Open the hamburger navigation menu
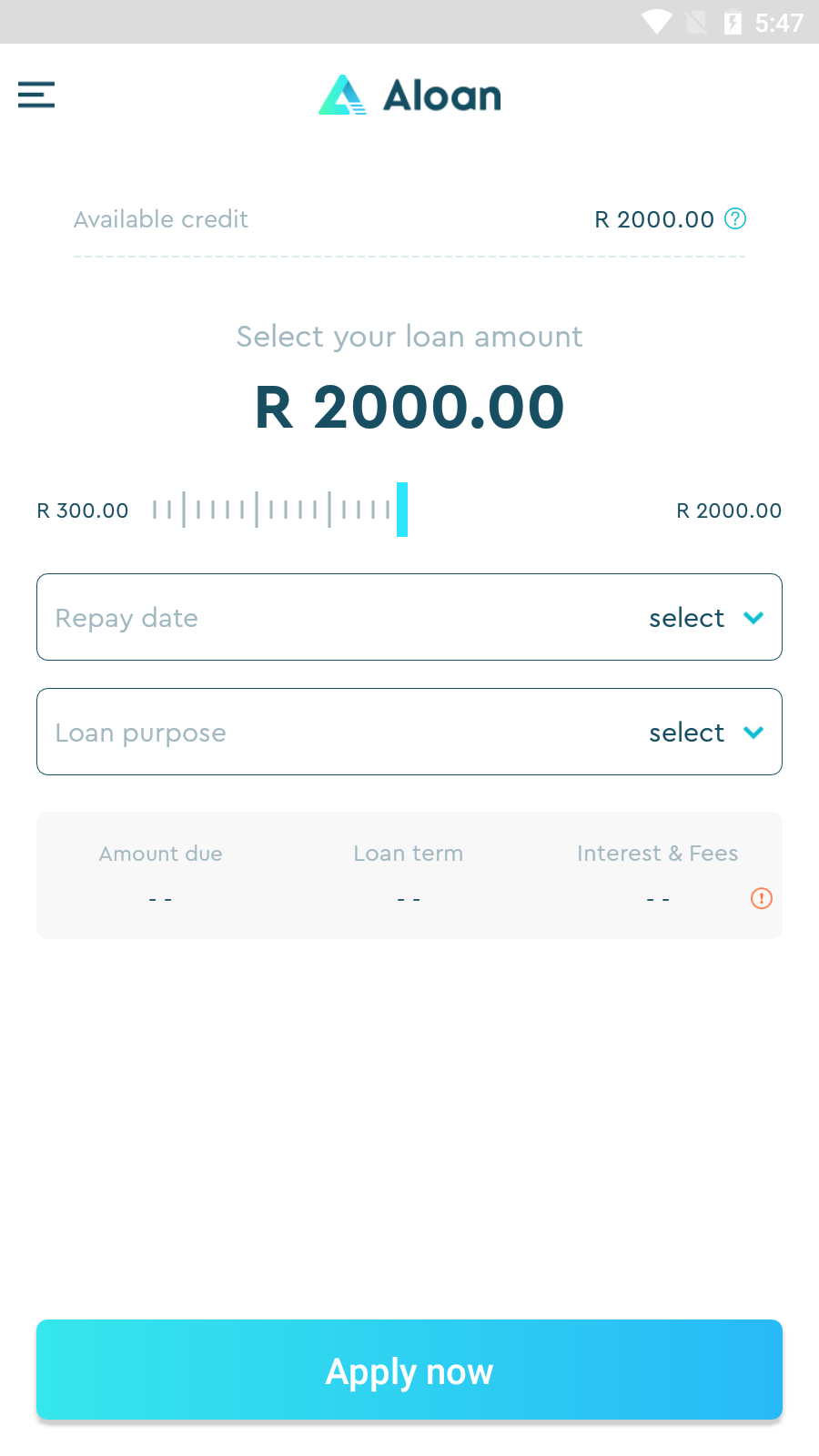This screenshot has width=819, height=1456. click(36, 95)
